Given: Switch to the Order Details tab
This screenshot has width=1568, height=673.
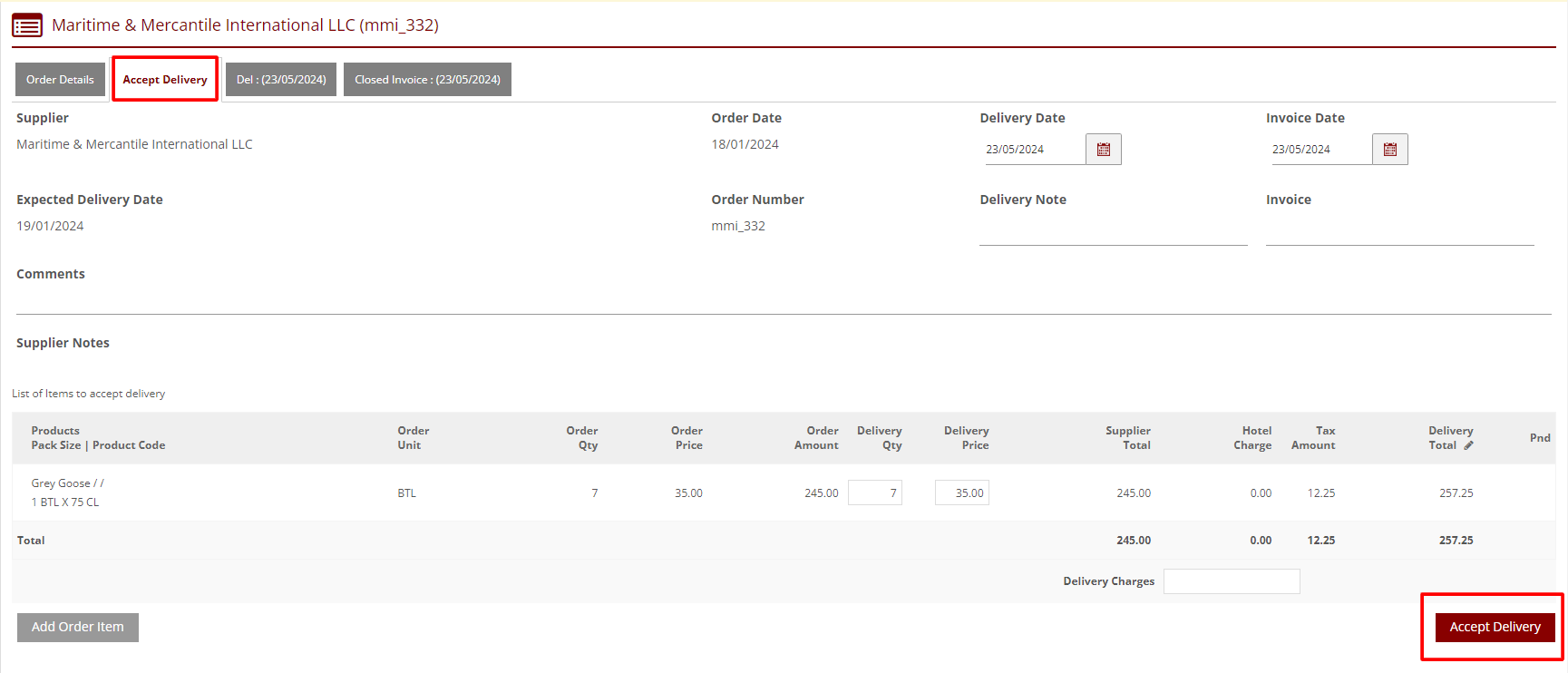Looking at the screenshot, I should pyautogui.click(x=60, y=80).
